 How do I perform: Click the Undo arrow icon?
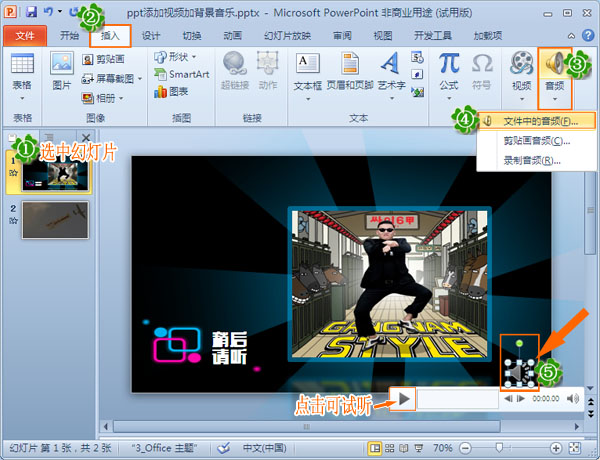[48, 11]
